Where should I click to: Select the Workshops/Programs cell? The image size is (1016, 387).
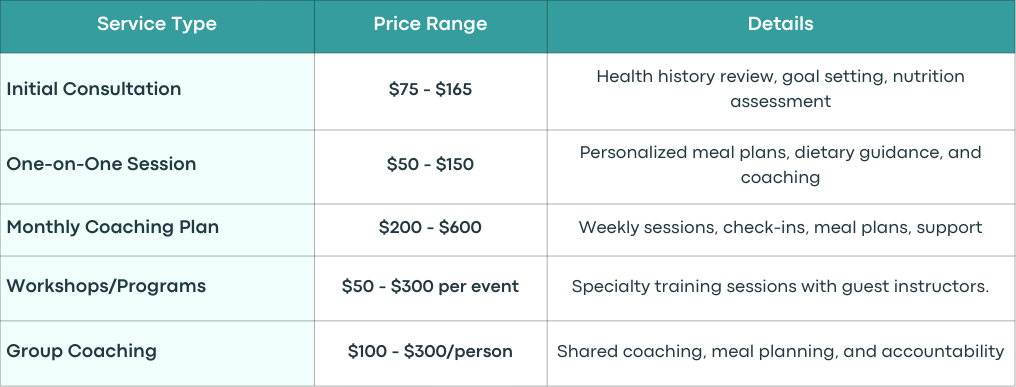[157, 288]
